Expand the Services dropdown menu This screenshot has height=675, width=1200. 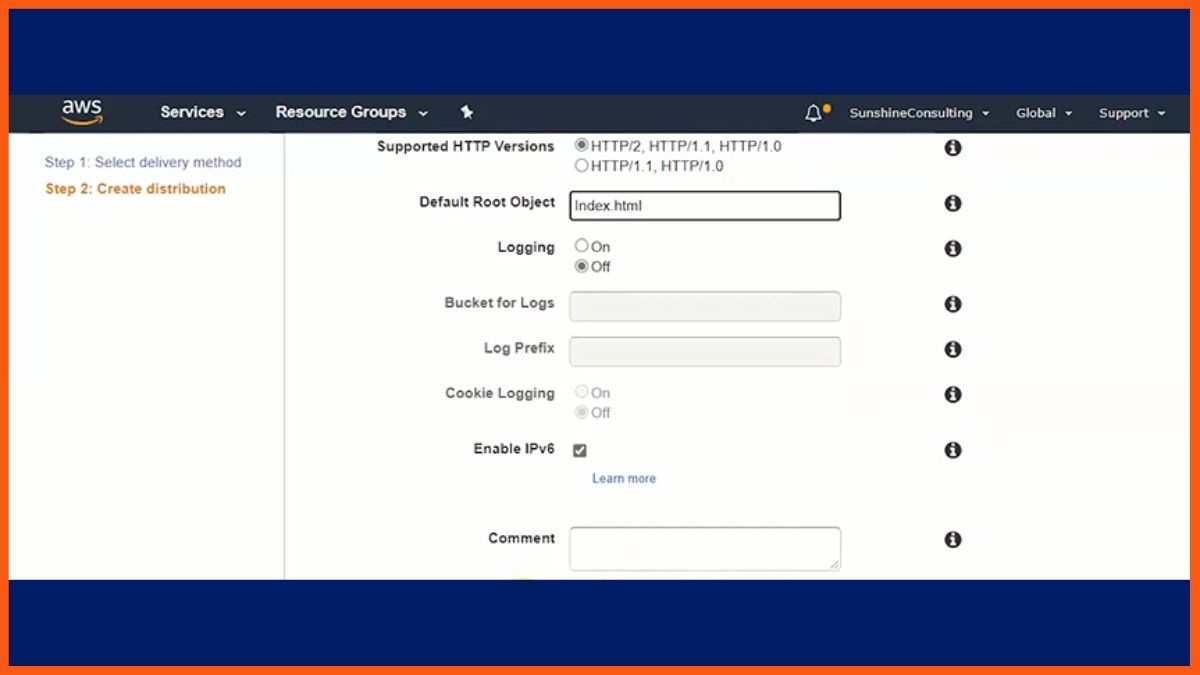(203, 112)
